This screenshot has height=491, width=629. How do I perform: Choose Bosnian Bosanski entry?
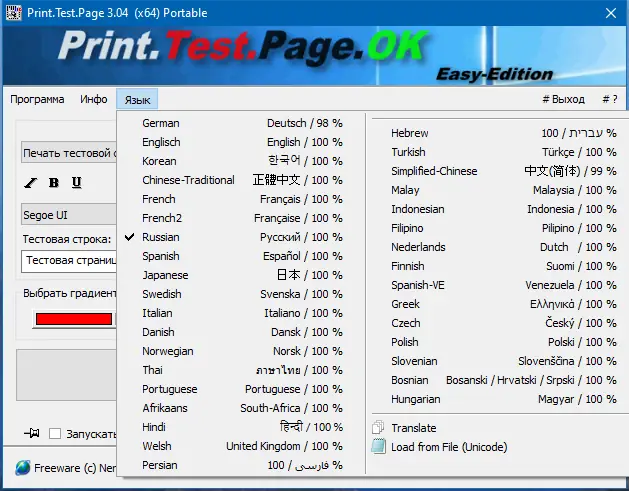[x=498, y=380]
